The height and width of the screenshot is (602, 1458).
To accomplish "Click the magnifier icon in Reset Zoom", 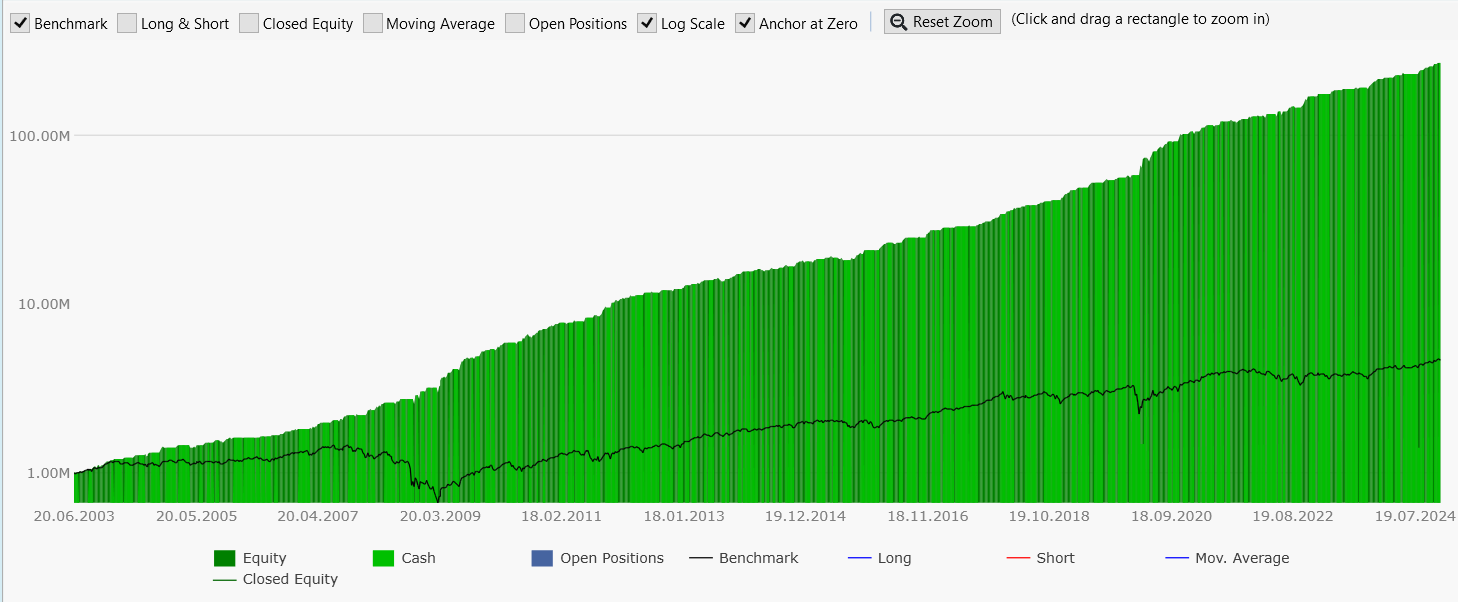I will coord(898,21).
